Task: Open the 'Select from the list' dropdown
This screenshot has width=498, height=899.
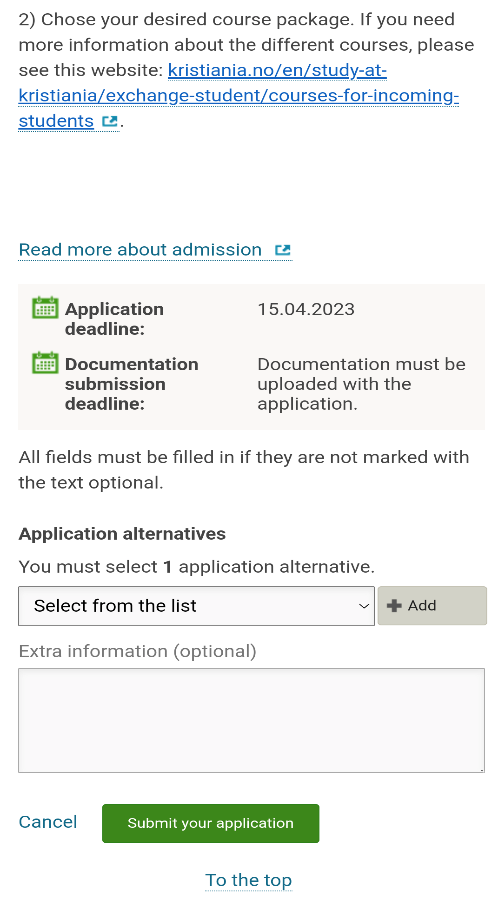Action: [197, 606]
